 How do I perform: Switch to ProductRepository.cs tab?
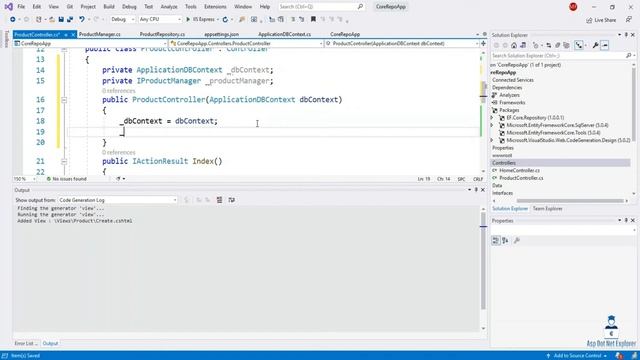(162, 34)
